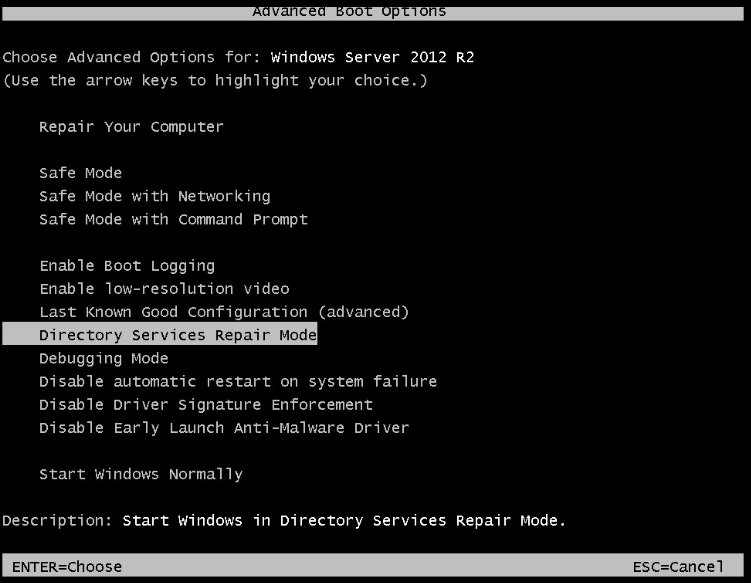The image size is (751, 583).
Task: Click the description sentence starting 'Start Windows in'
Action: 344,520
